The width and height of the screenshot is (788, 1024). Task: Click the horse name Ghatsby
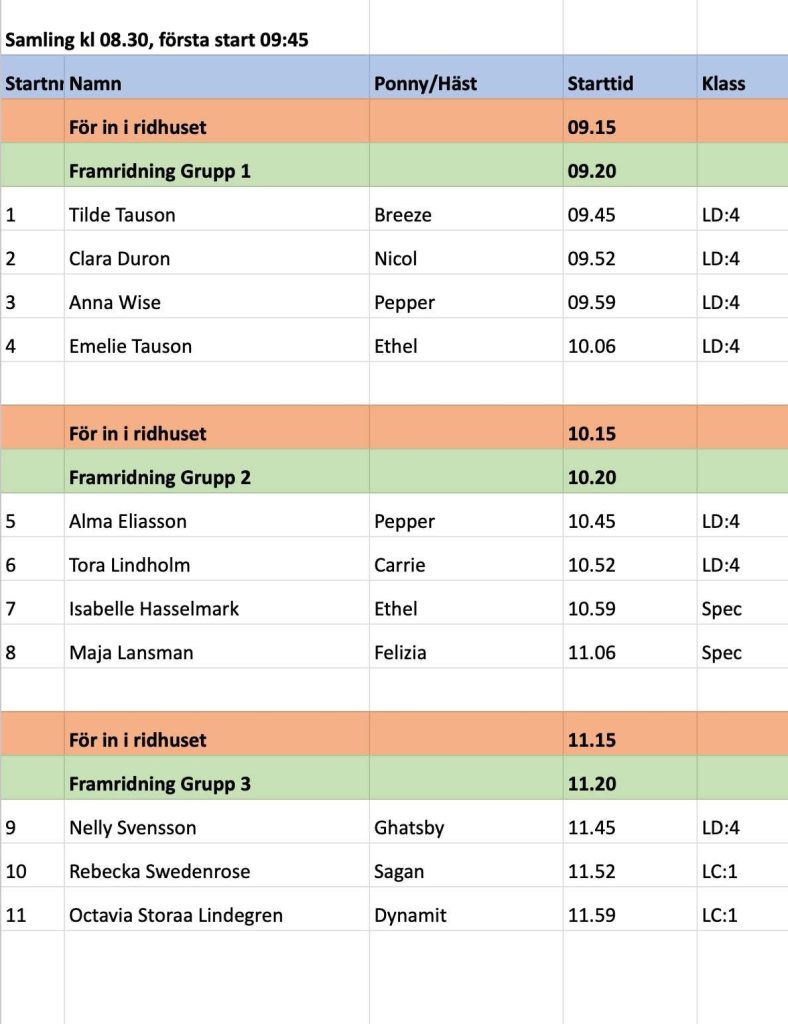point(409,828)
